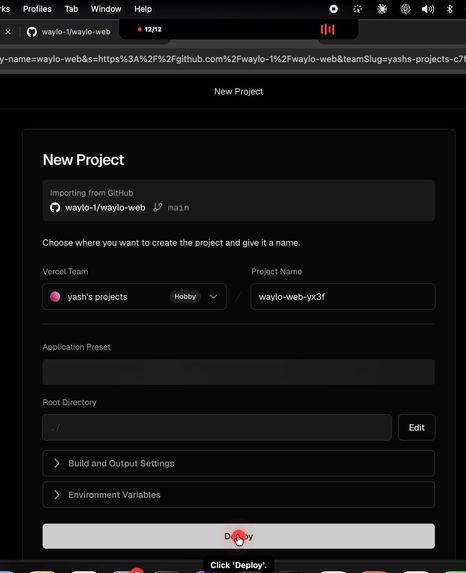Image resolution: width=466 pixels, height=573 pixels.
Task: Click Edit next to Root Directory
Action: click(416, 427)
